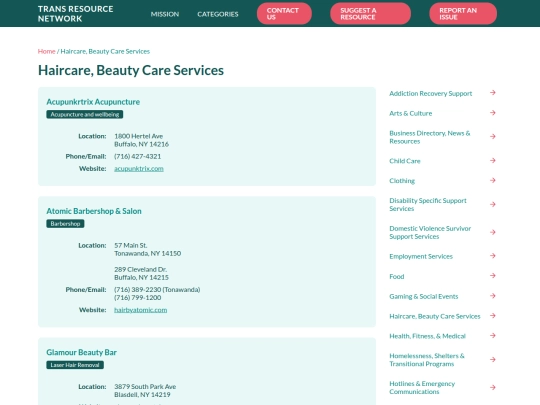
Task: Open Hotlines & Emergency Communications category
Action: (422, 388)
